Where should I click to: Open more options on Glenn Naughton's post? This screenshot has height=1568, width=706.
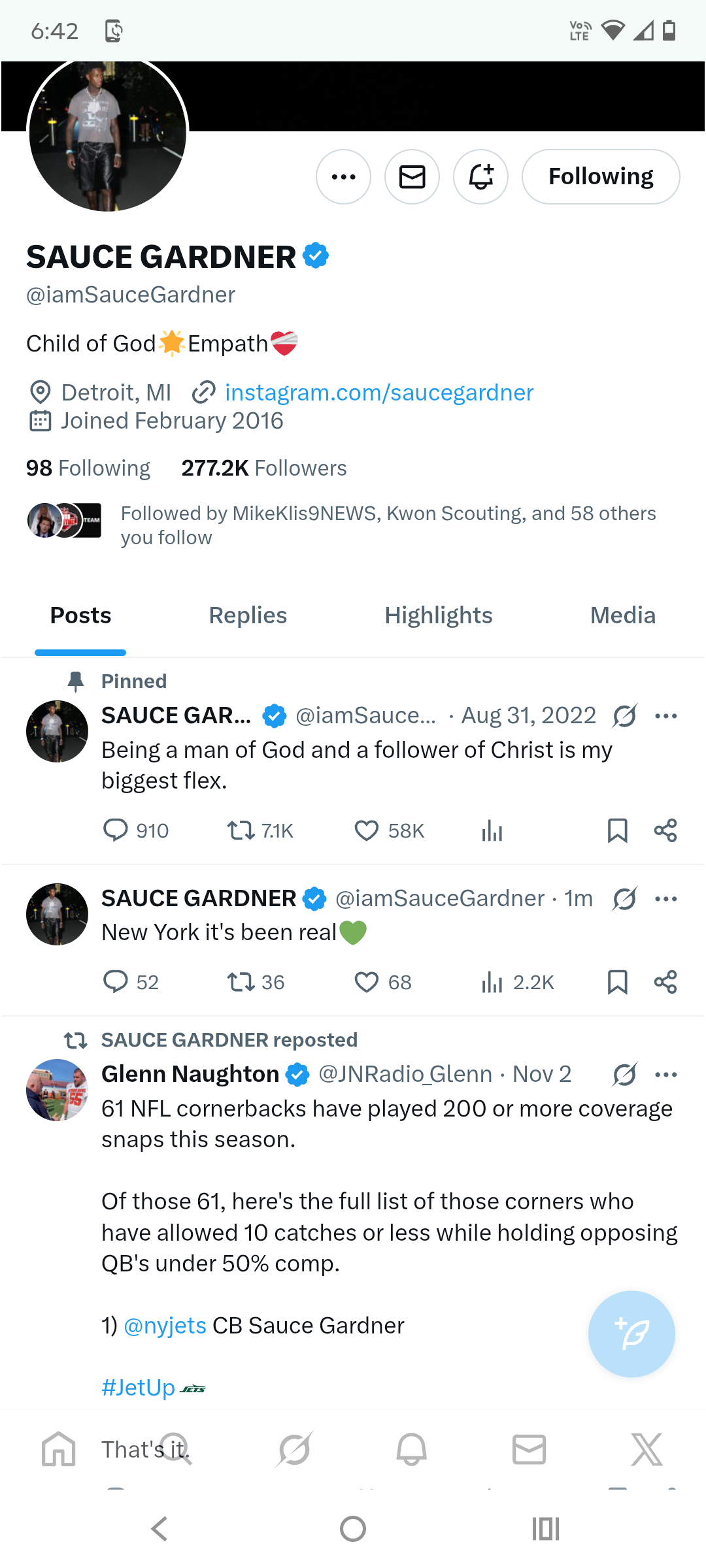[665, 1075]
